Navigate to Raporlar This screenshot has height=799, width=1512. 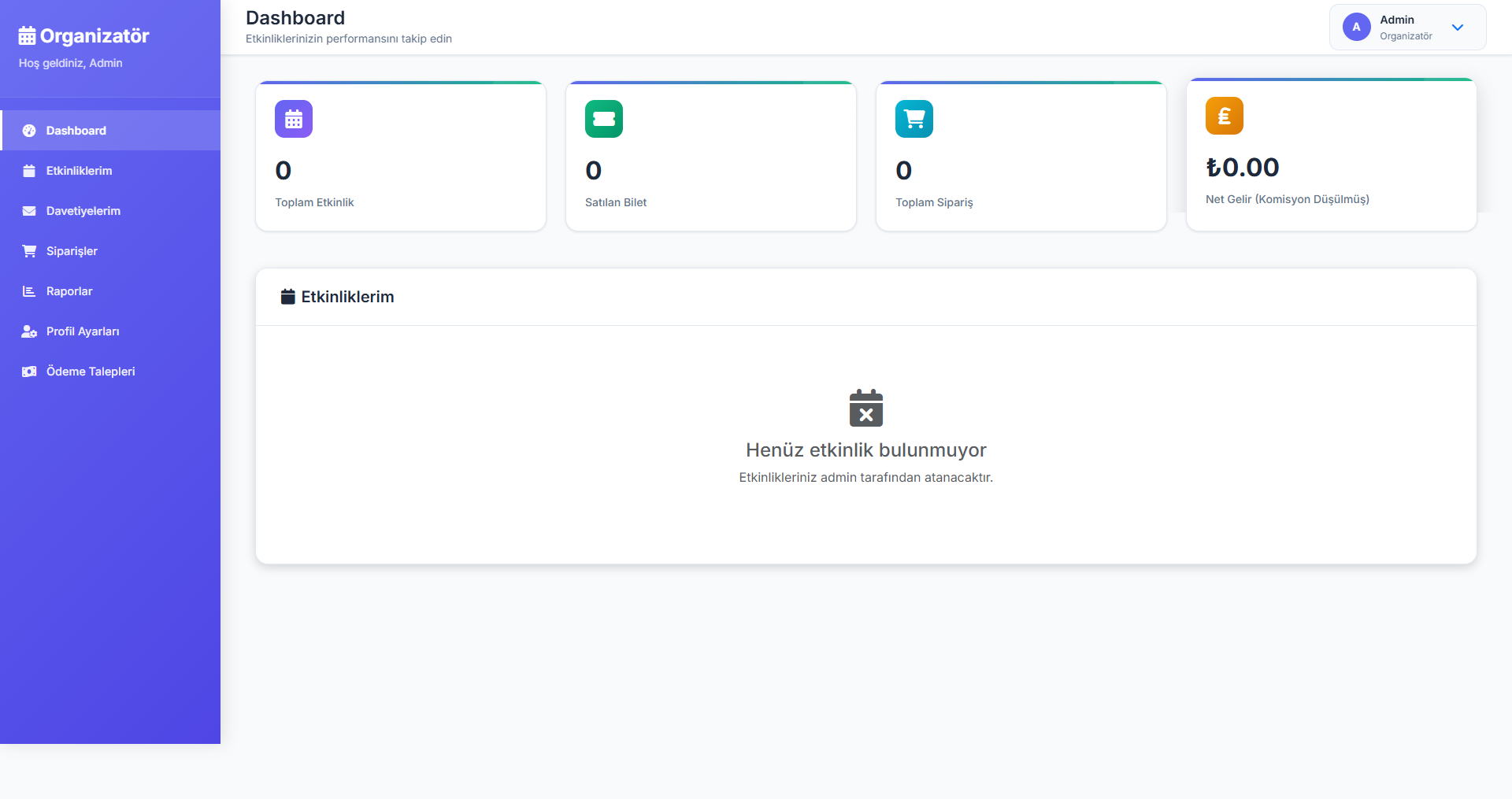(x=110, y=291)
